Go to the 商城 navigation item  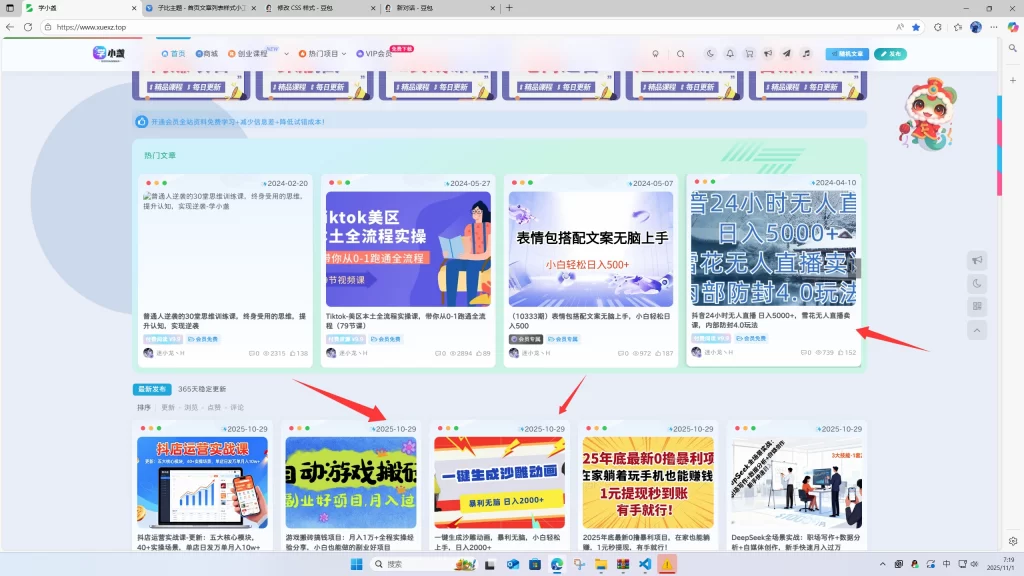coord(207,54)
